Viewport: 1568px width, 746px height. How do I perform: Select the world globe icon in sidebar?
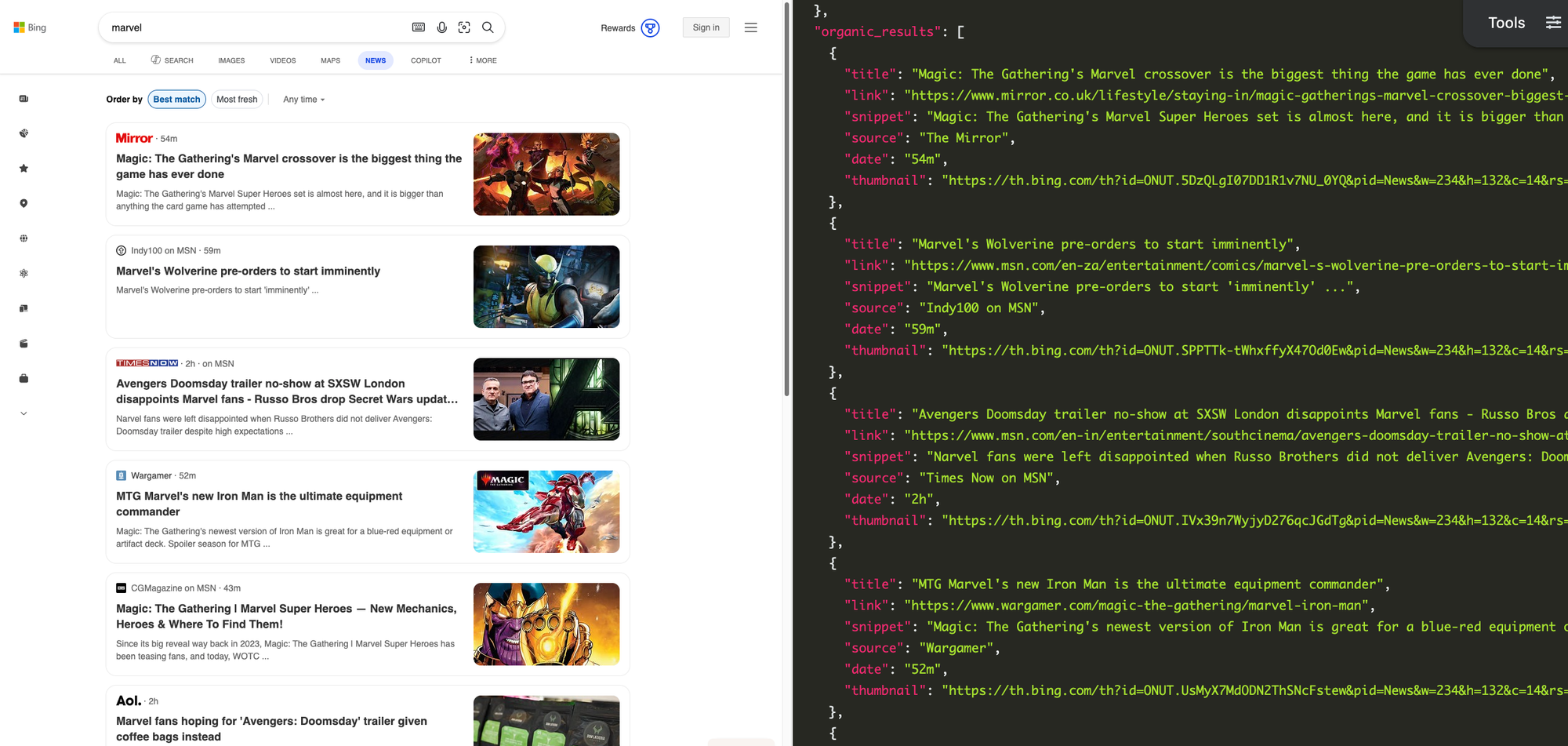(24, 238)
